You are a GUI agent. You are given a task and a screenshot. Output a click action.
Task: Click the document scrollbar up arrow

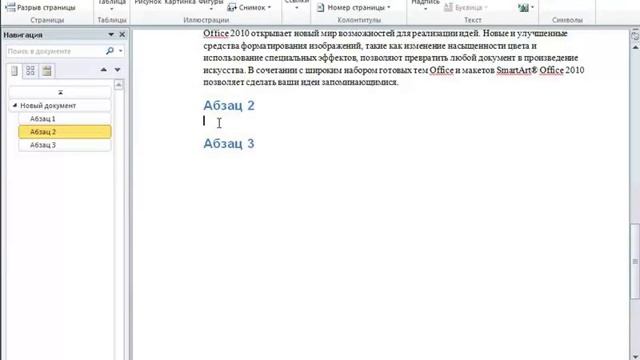click(636, 47)
